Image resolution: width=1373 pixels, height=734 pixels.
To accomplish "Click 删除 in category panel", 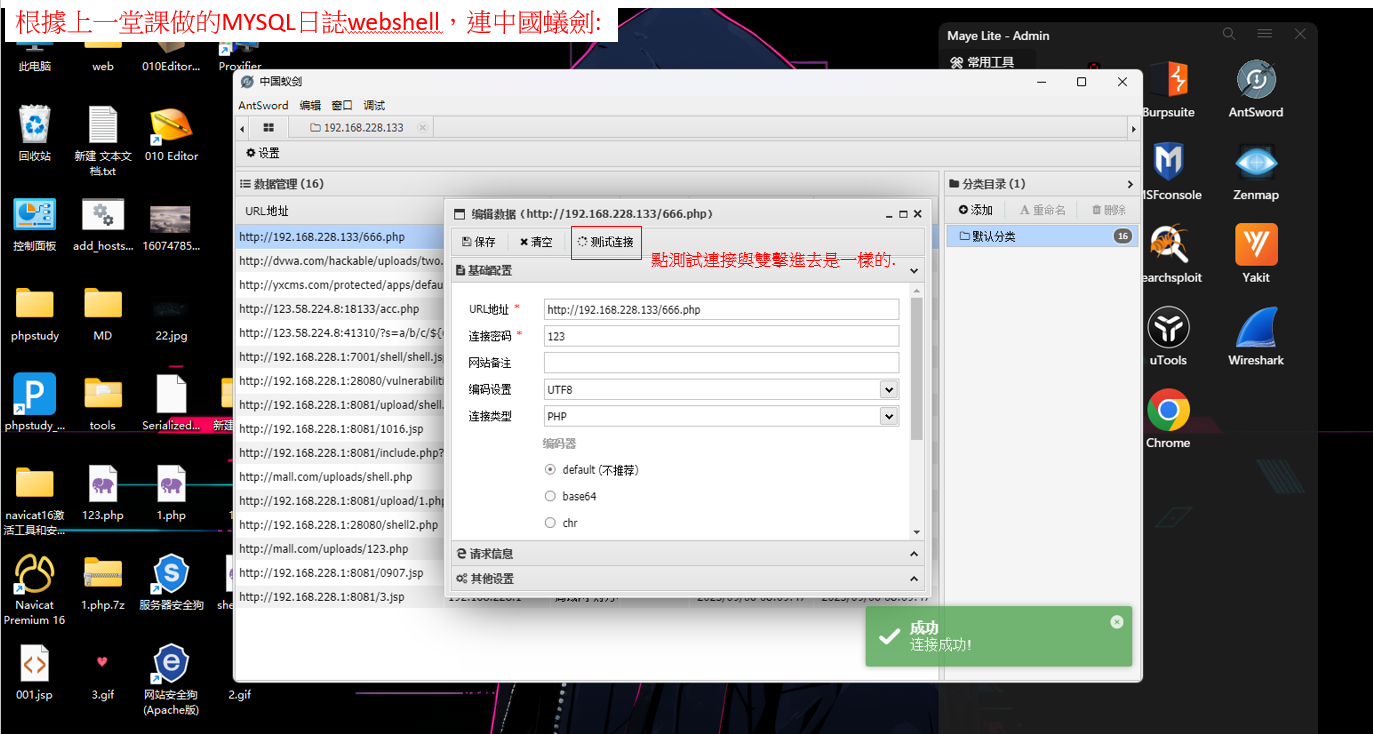I will [1109, 210].
